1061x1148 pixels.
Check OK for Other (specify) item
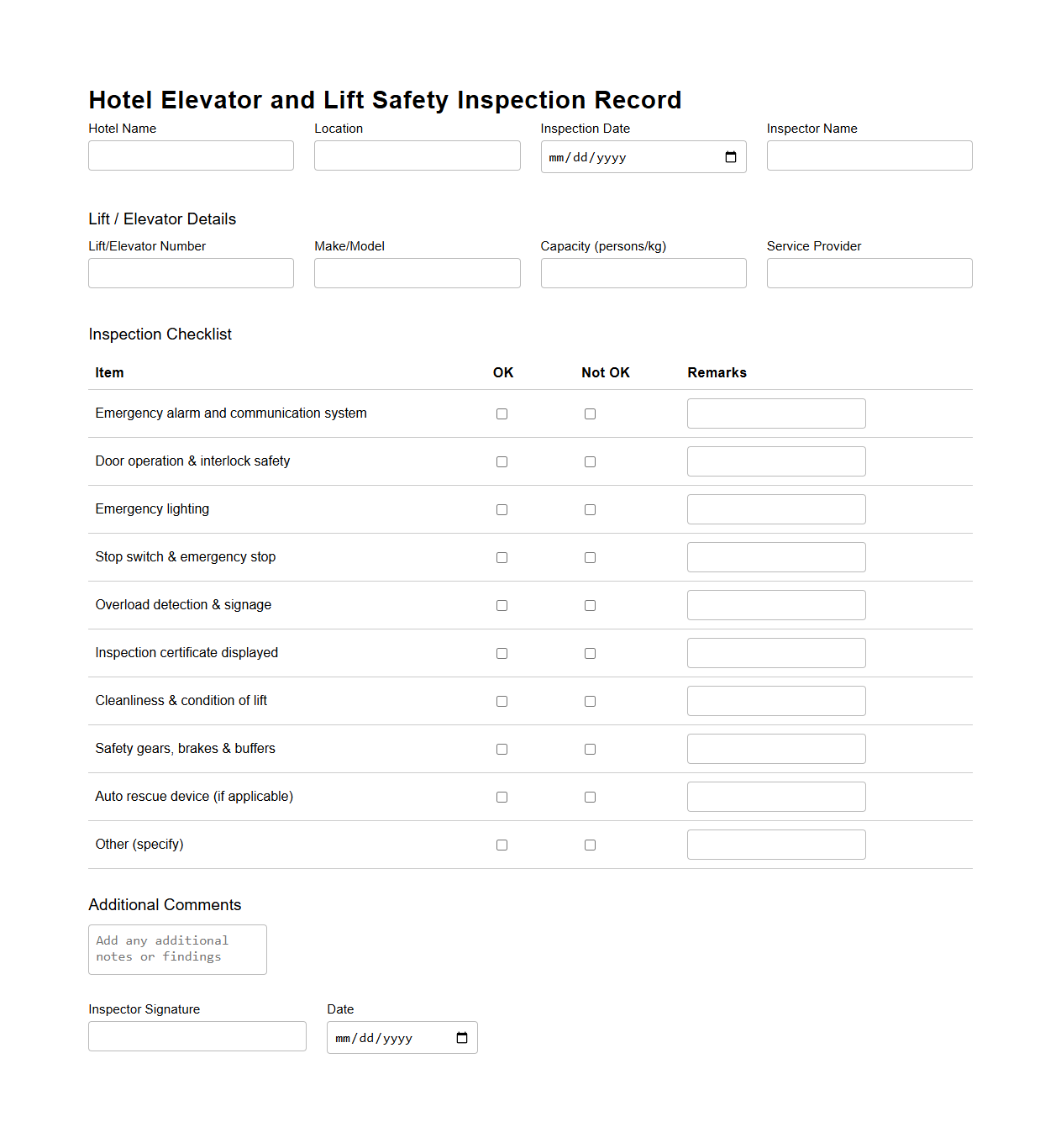(502, 845)
